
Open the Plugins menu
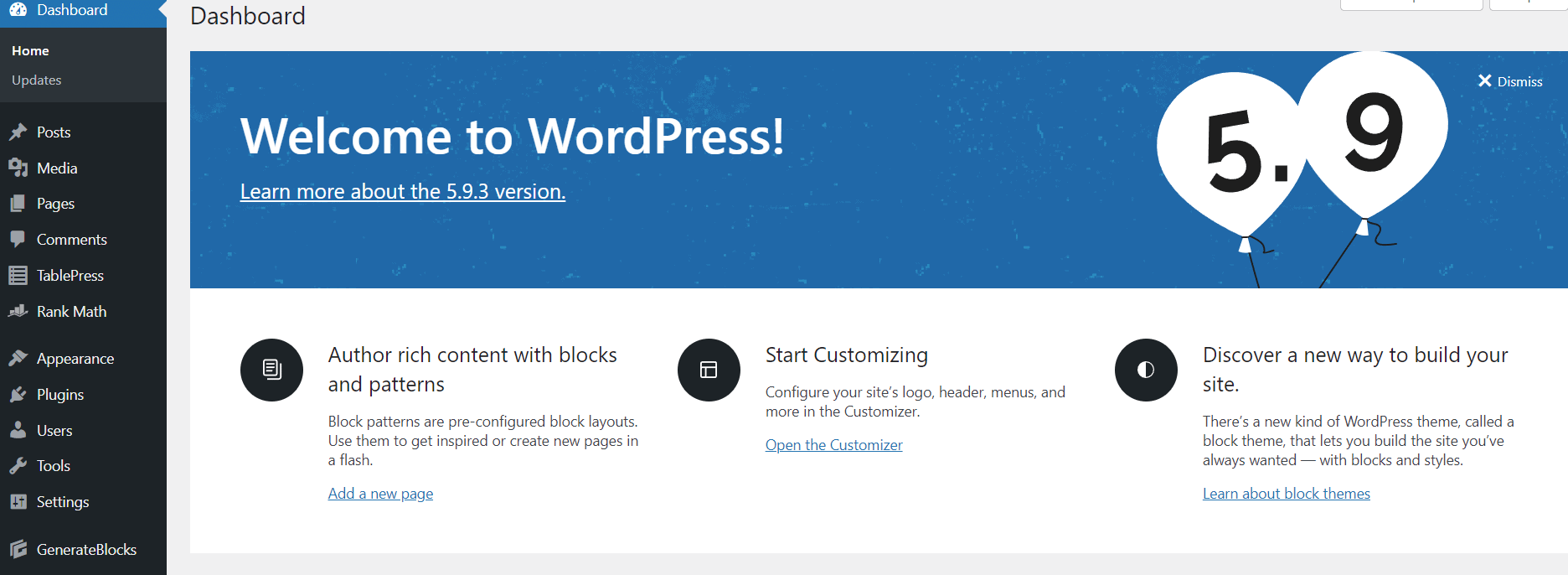[x=83, y=395]
